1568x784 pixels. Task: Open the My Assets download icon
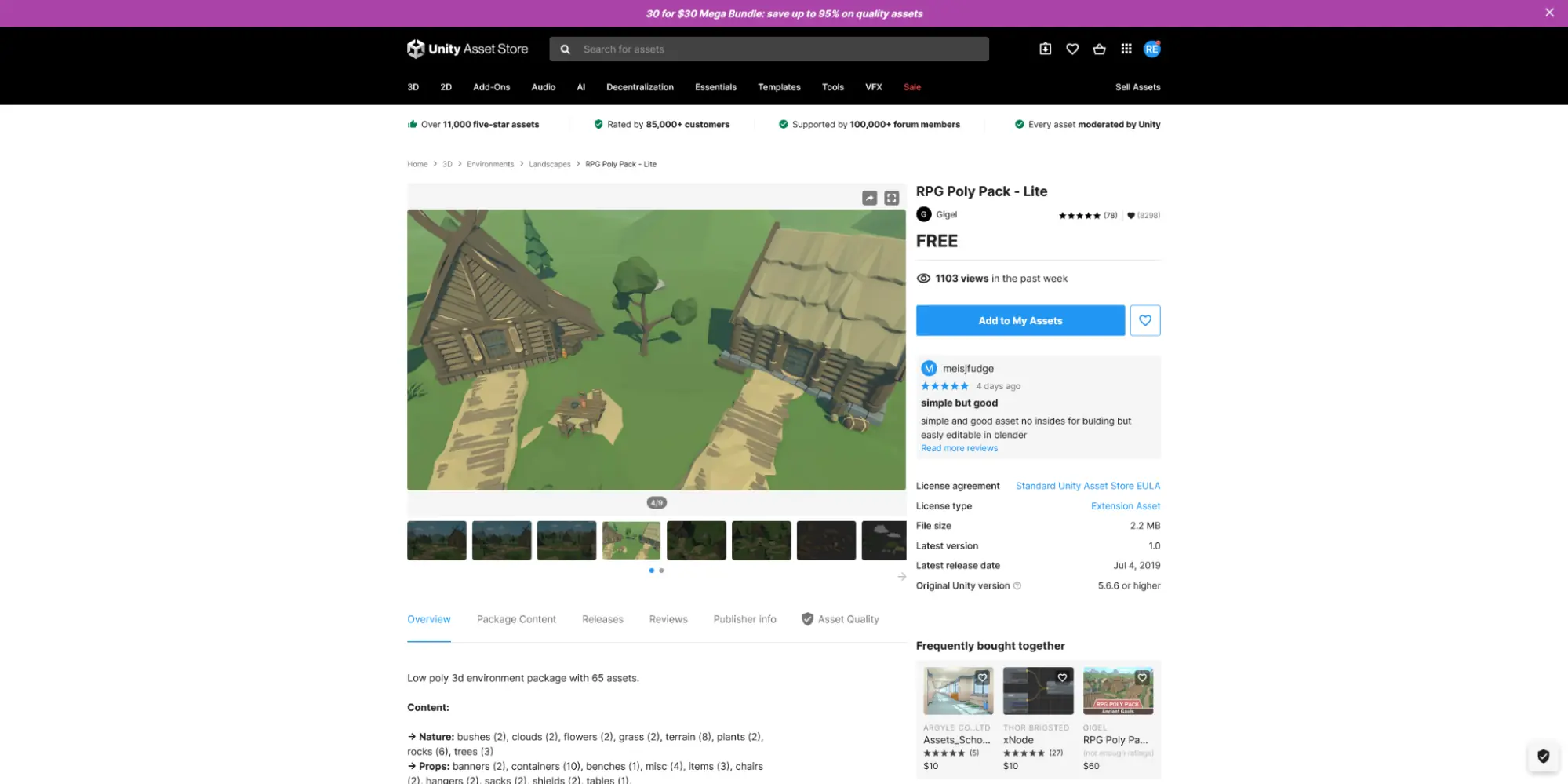1046,49
